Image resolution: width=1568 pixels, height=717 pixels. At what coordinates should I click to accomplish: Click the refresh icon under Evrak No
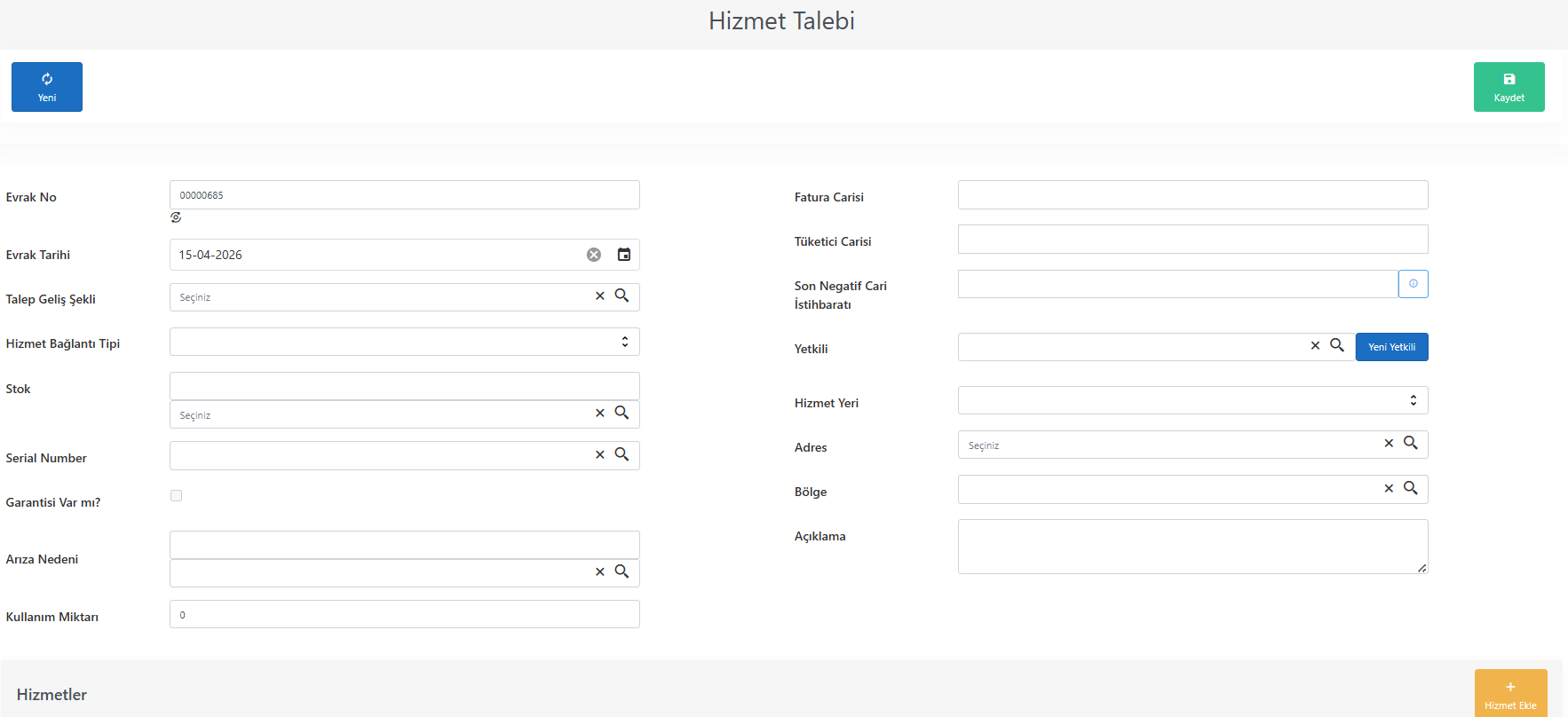pyautogui.click(x=176, y=217)
